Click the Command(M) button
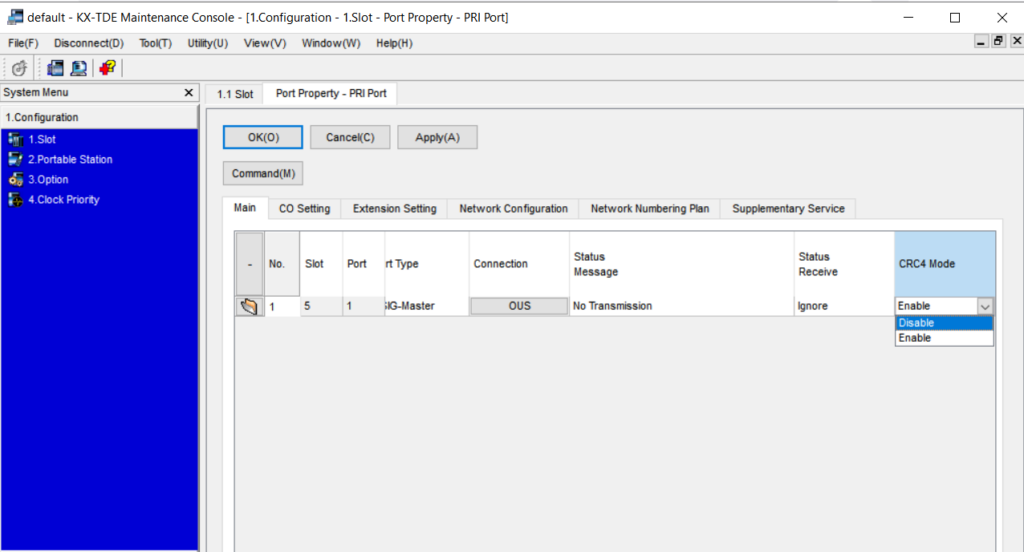The height and width of the screenshot is (552, 1024). (x=262, y=173)
